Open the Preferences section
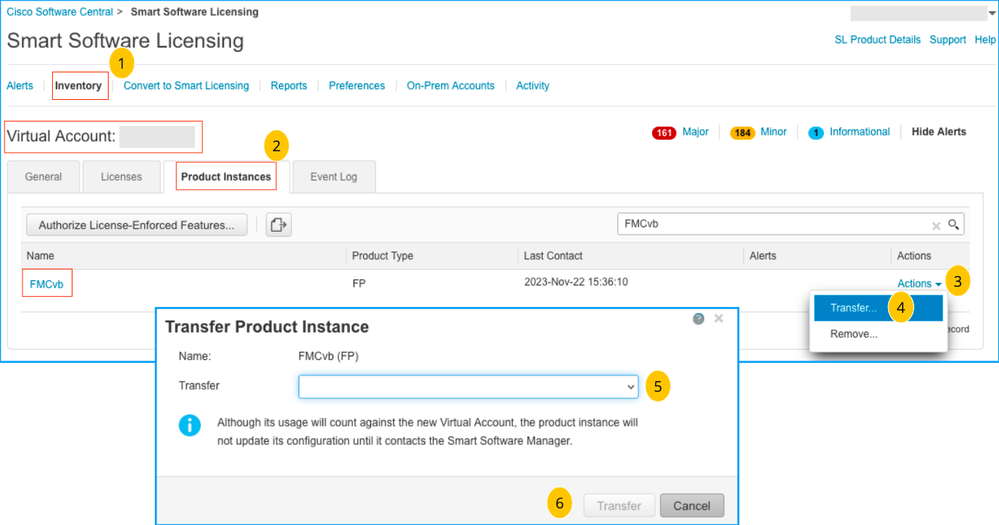Image resolution: width=999 pixels, height=525 pixels. pos(357,85)
